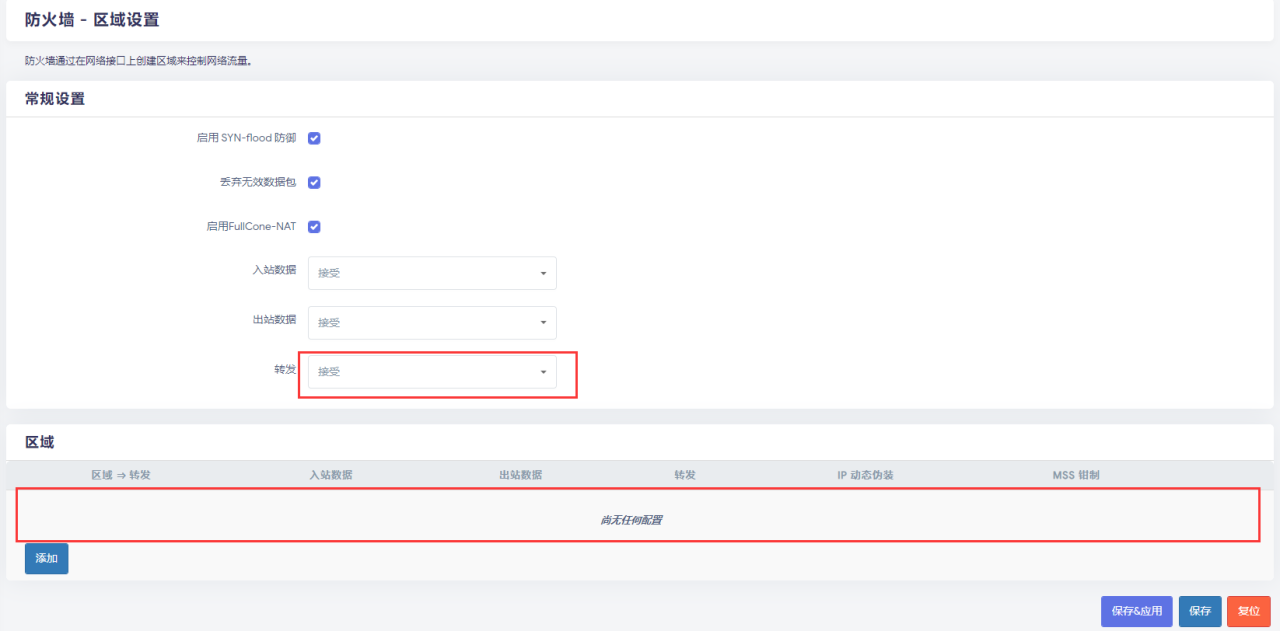Click the 出站数据 table column header
Viewport: 1280px width, 631px height.
pos(520,475)
